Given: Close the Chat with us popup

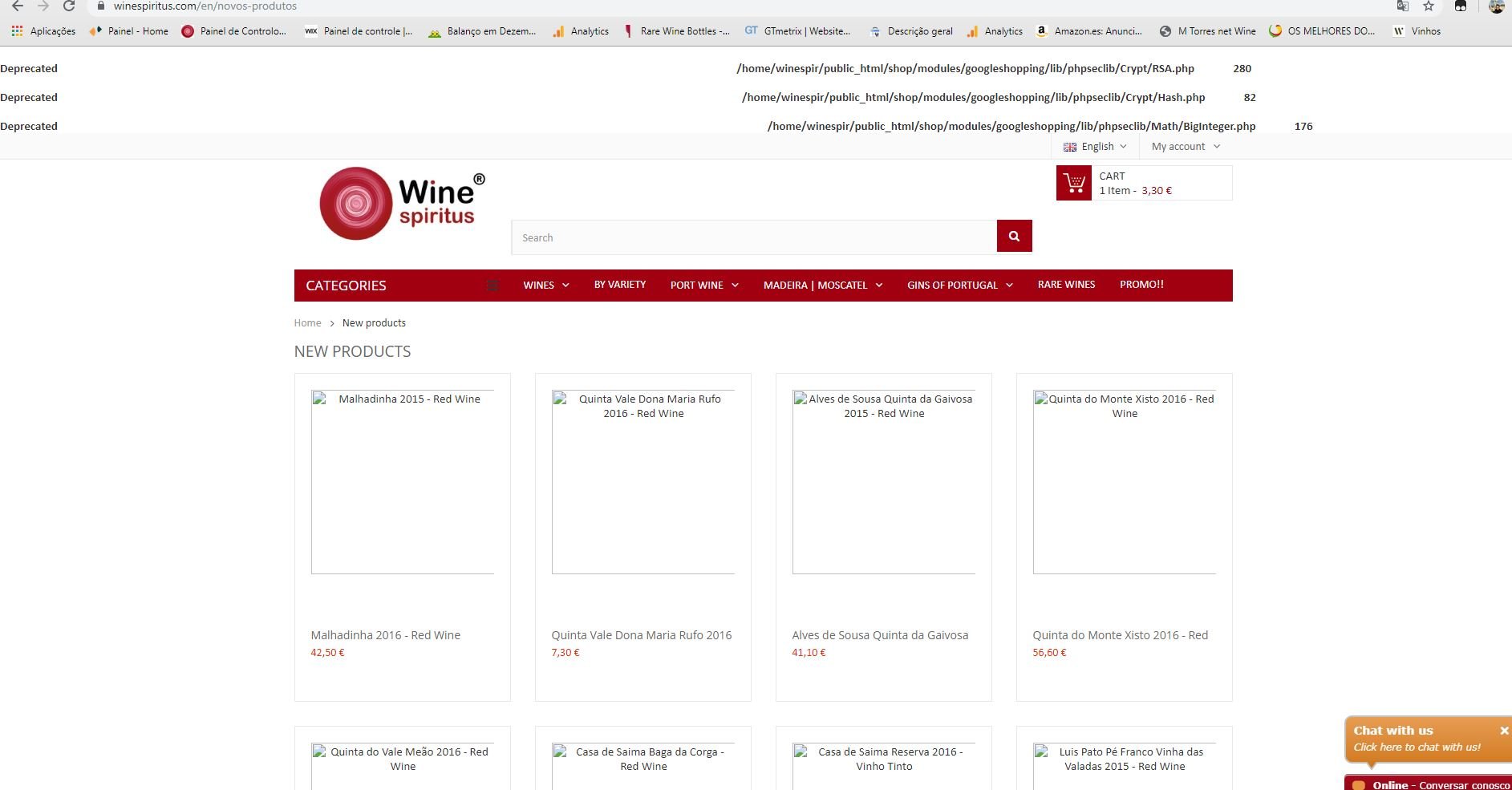Looking at the screenshot, I should pyautogui.click(x=1504, y=731).
